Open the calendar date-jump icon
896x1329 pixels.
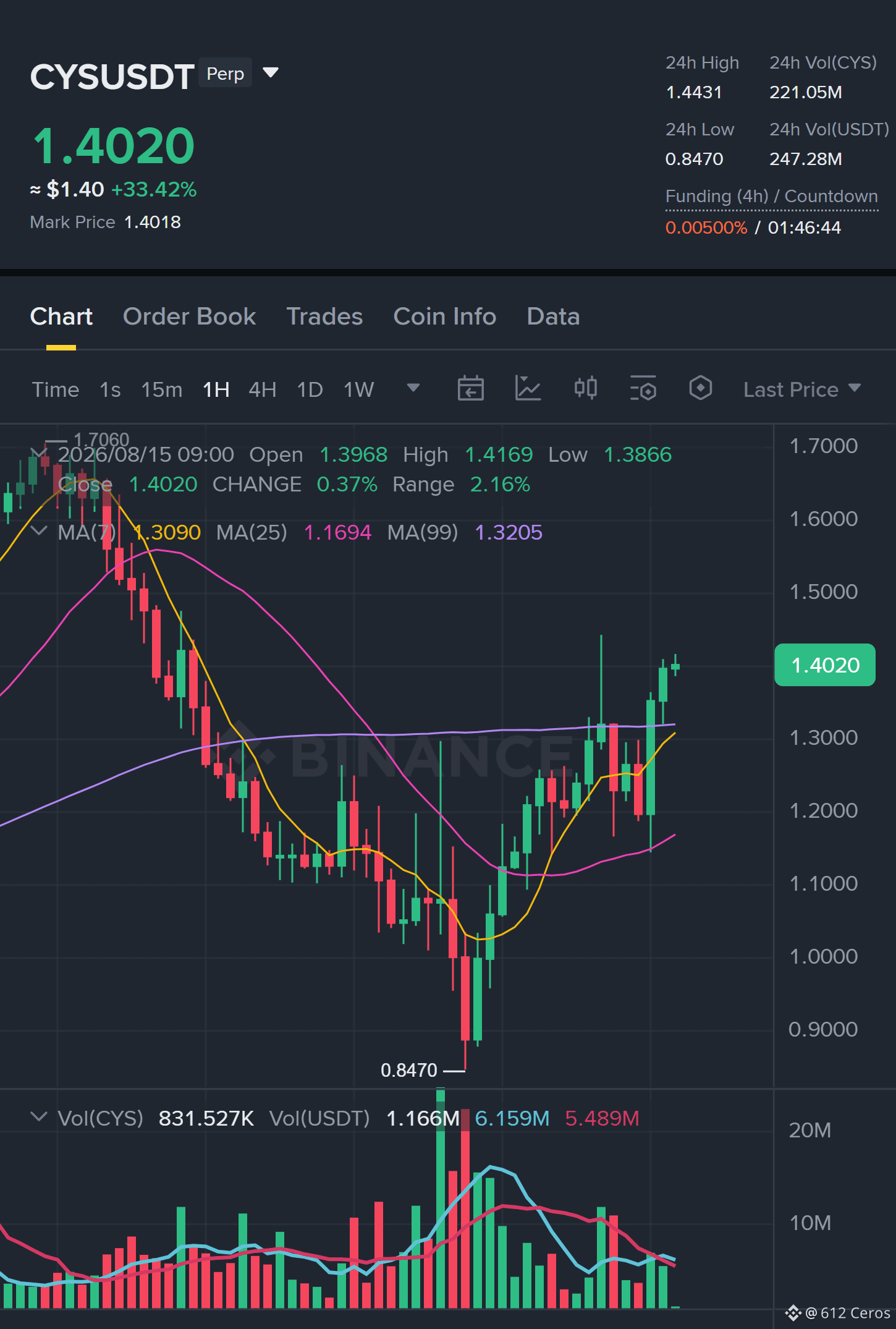tap(470, 389)
